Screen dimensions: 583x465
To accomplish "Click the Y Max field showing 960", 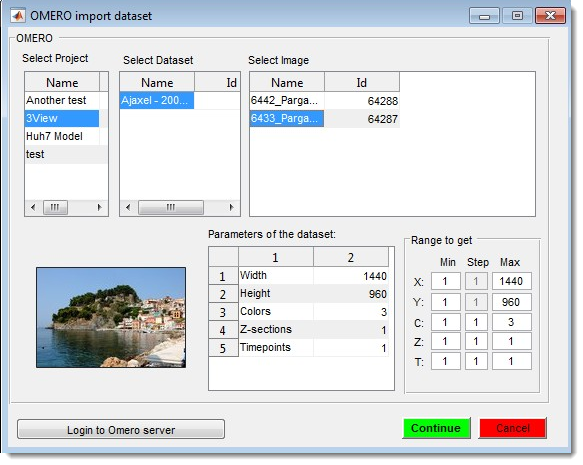I will (511, 302).
